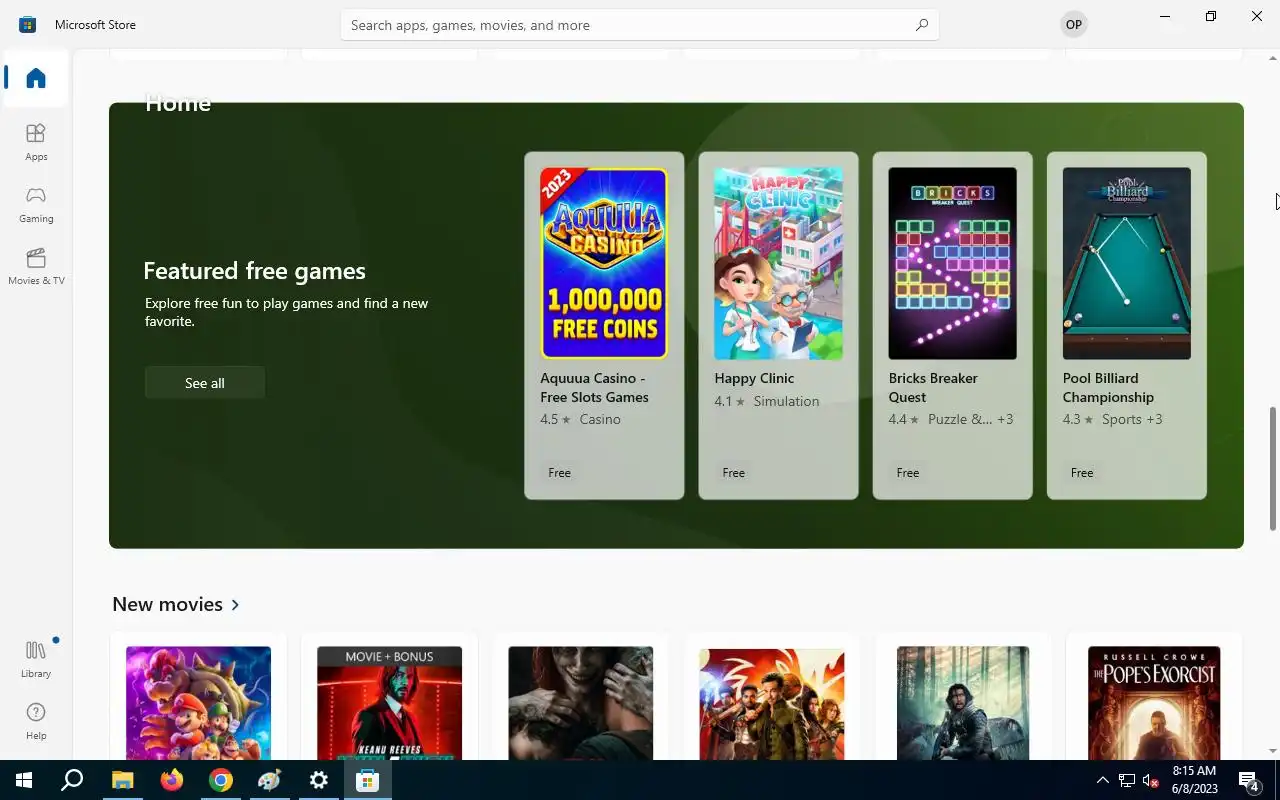Click the muted volume tray icon
1280x800 pixels.
coord(1151,780)
